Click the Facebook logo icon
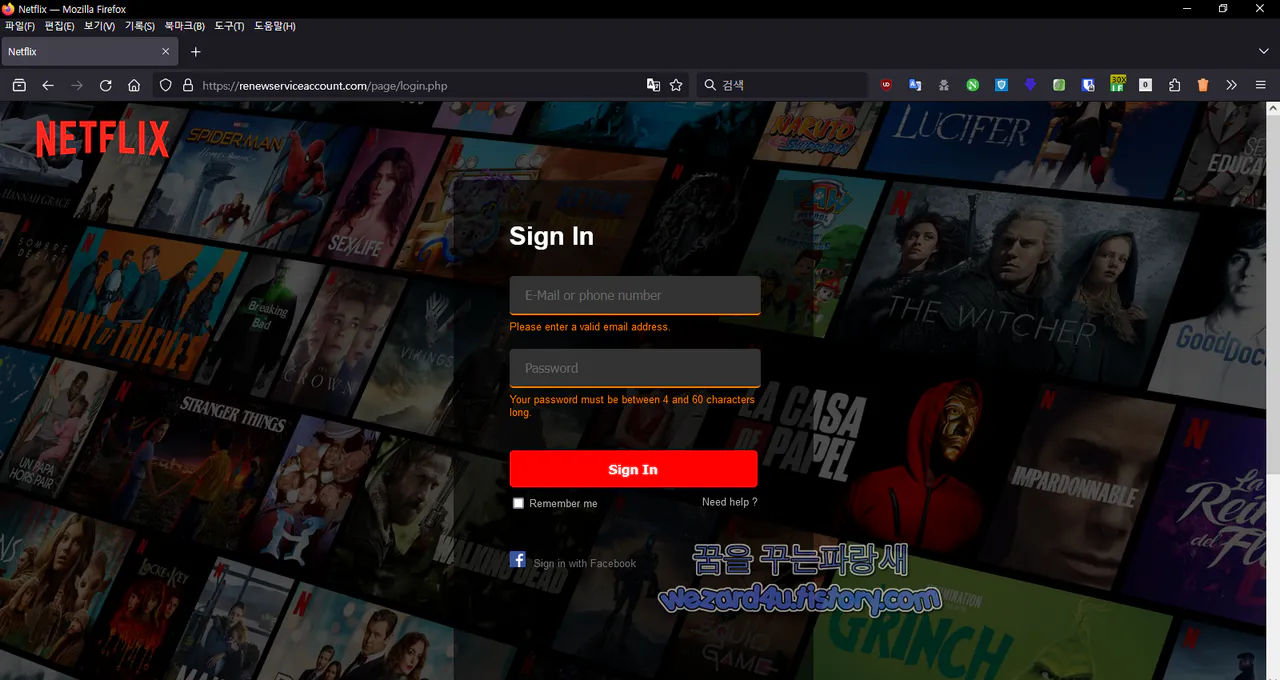 pyautogui.click(x=518, y=560)
